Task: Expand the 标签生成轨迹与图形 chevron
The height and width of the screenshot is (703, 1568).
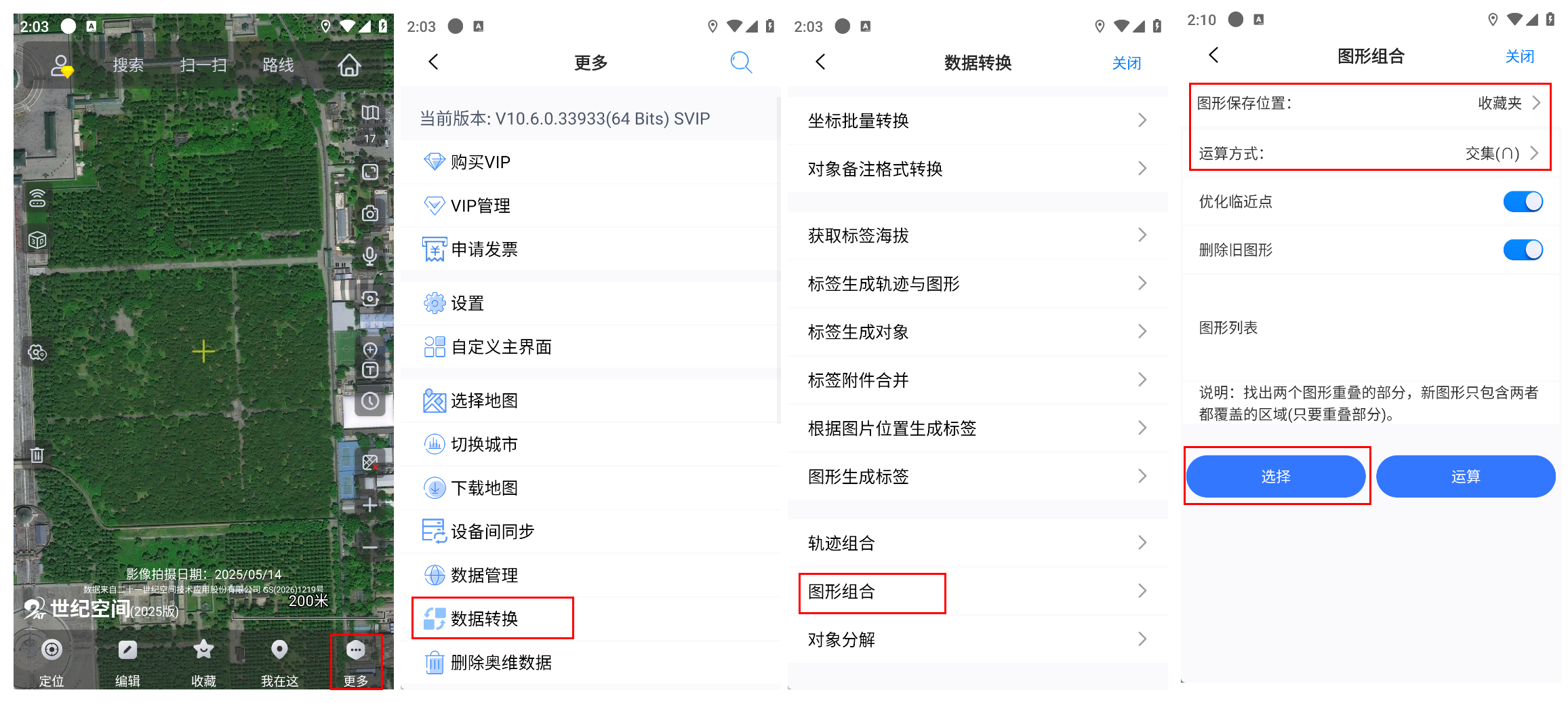Action: [x=1142, y=283]
